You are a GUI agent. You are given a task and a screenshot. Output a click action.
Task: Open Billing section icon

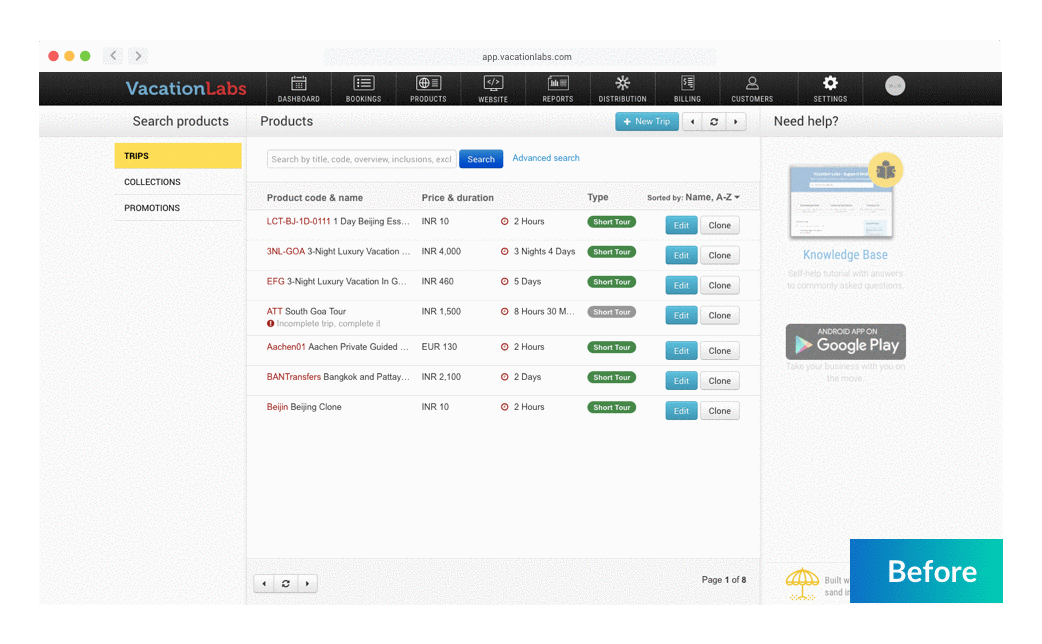click(x=687, y=84)
